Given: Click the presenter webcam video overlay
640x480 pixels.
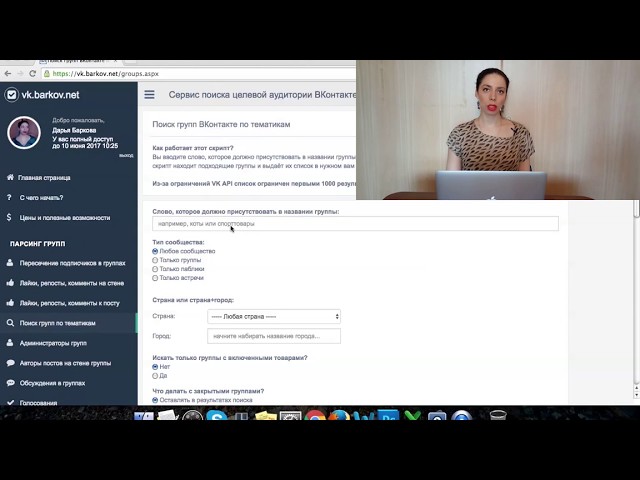Looking at the screenshot, I should click(498, 130).
